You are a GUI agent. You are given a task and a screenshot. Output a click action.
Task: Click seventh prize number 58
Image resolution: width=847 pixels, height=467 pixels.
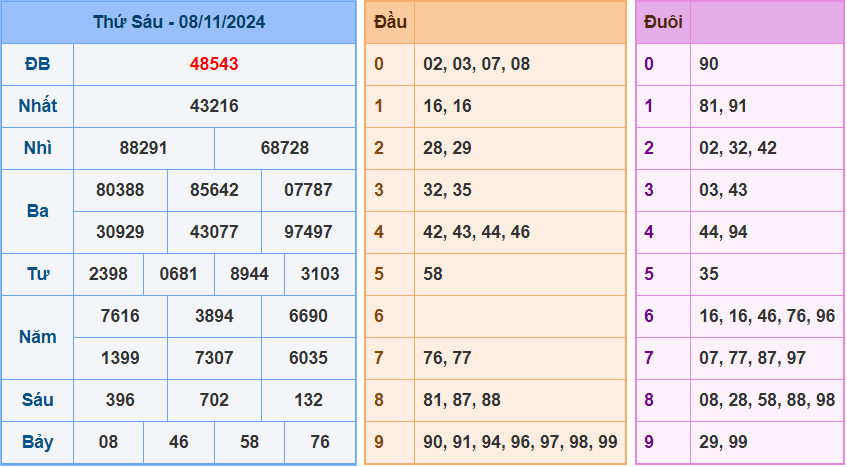(249, 442)
